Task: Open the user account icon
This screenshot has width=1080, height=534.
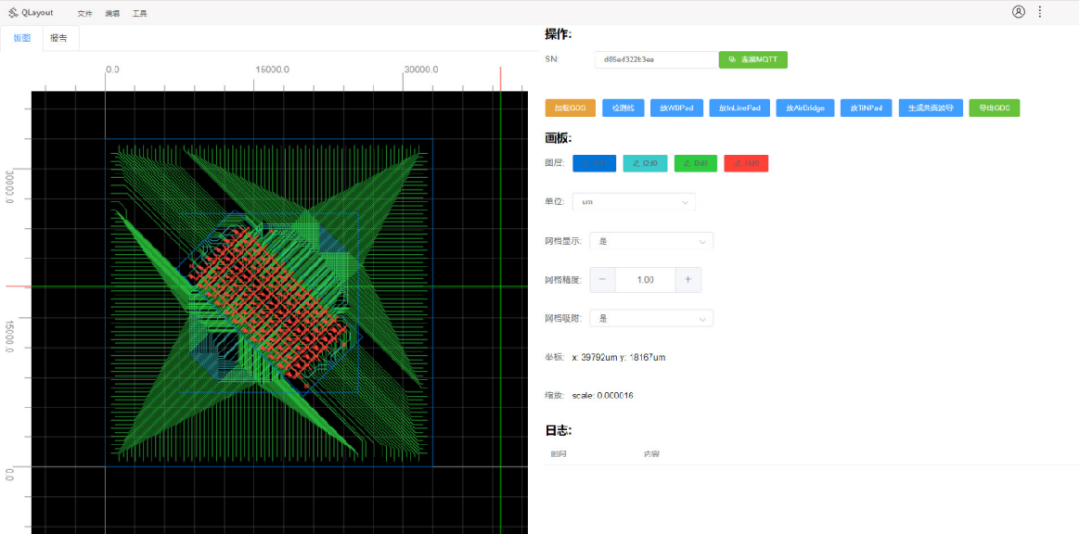Action: (1018, 12)
